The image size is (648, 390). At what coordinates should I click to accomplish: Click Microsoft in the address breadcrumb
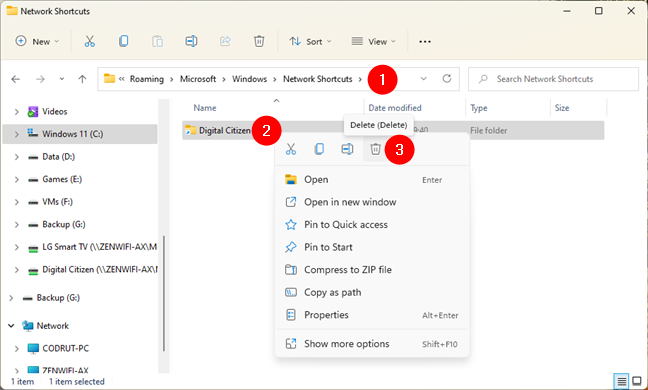tap(198, 79)
